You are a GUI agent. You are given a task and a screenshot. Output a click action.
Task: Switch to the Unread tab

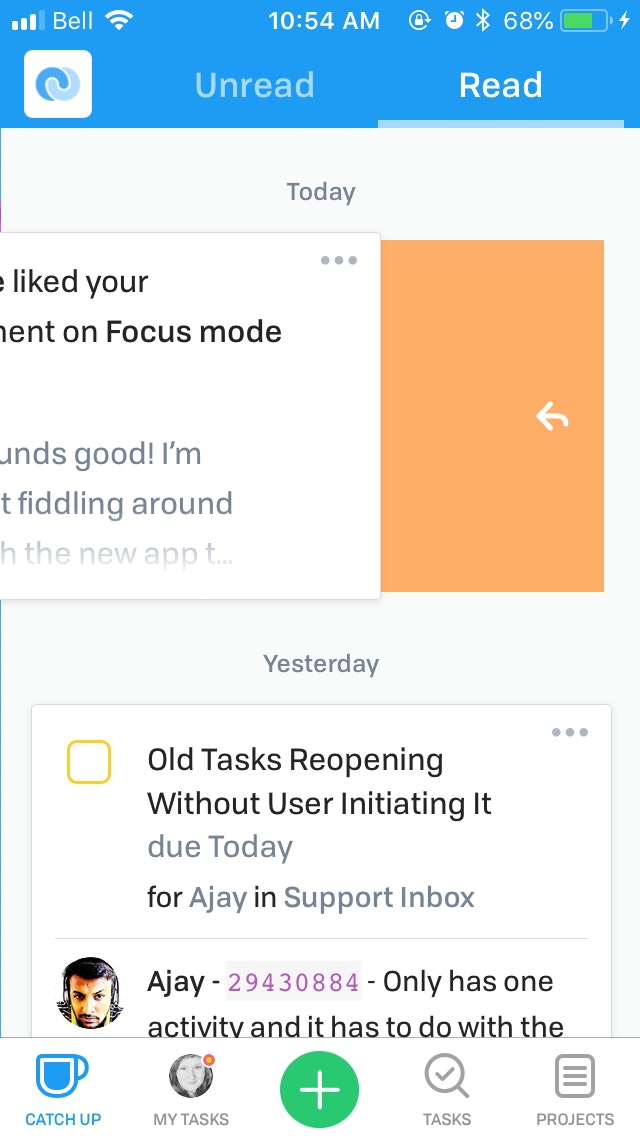tap(254, 85)
